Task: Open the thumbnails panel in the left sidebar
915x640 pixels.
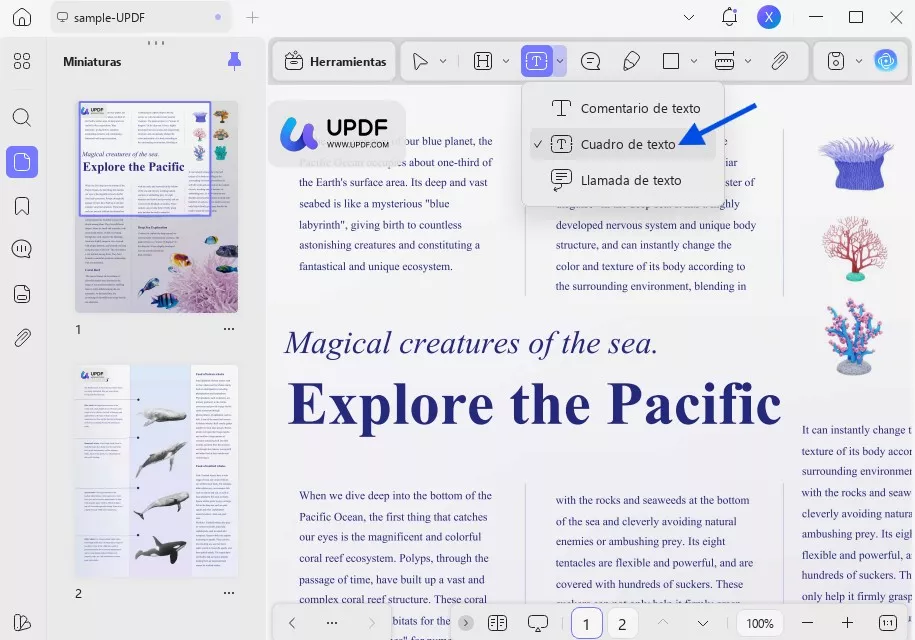Action: pyautogui.click(x=22, y=162)
